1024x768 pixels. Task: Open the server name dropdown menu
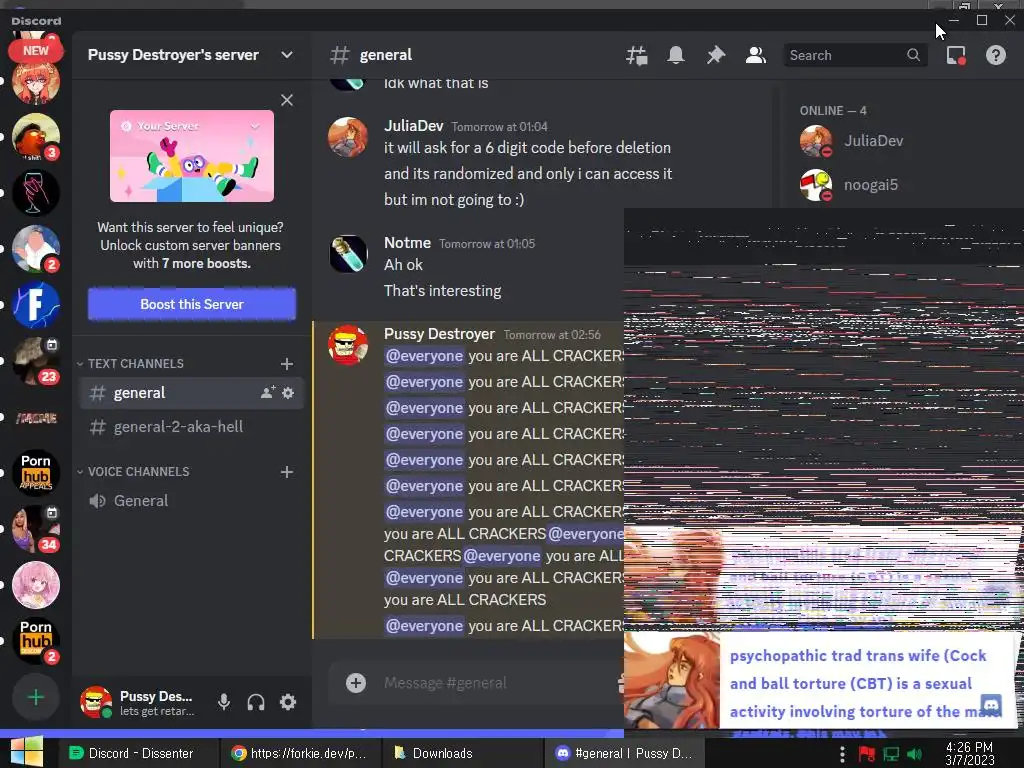tap(287, 55)
